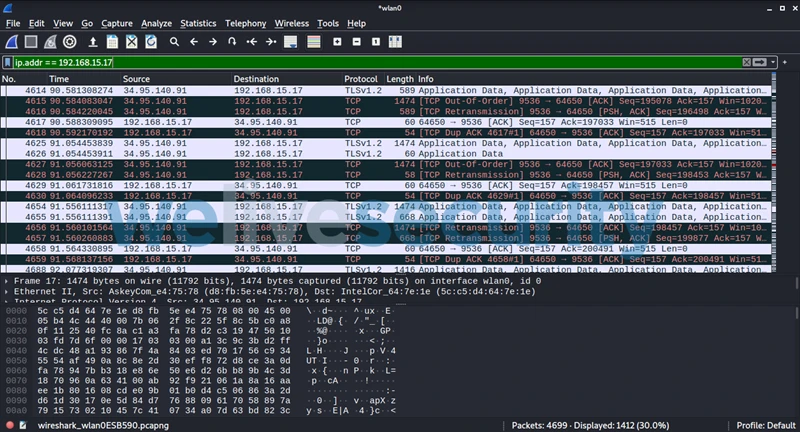The height and width of the screenshot is (432, 800).
Task: Open capture file properties status icon
Action: (x=23, y=425)
